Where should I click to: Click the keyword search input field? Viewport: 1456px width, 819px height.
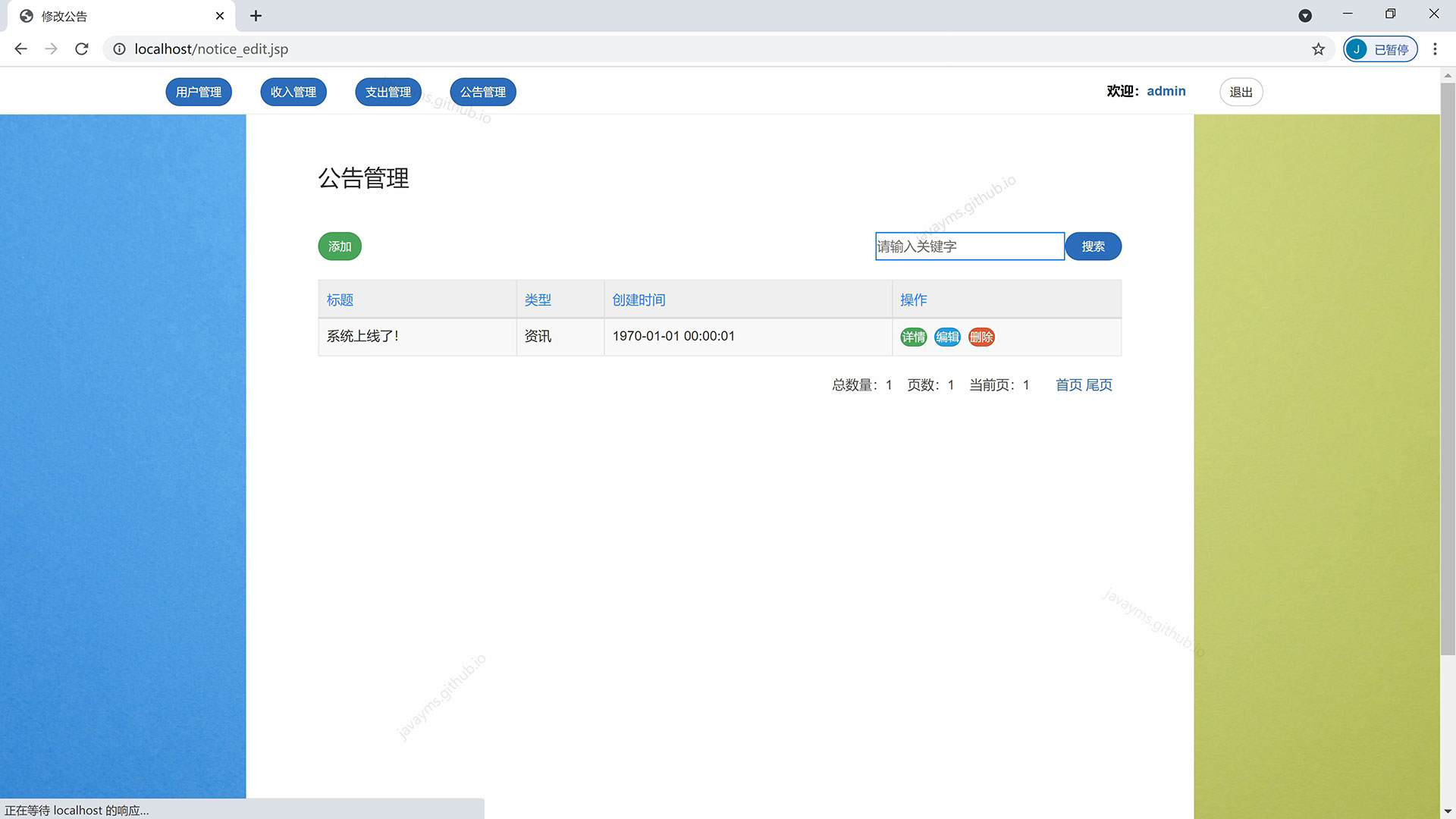pyautogui.click(x=969, y=246)
